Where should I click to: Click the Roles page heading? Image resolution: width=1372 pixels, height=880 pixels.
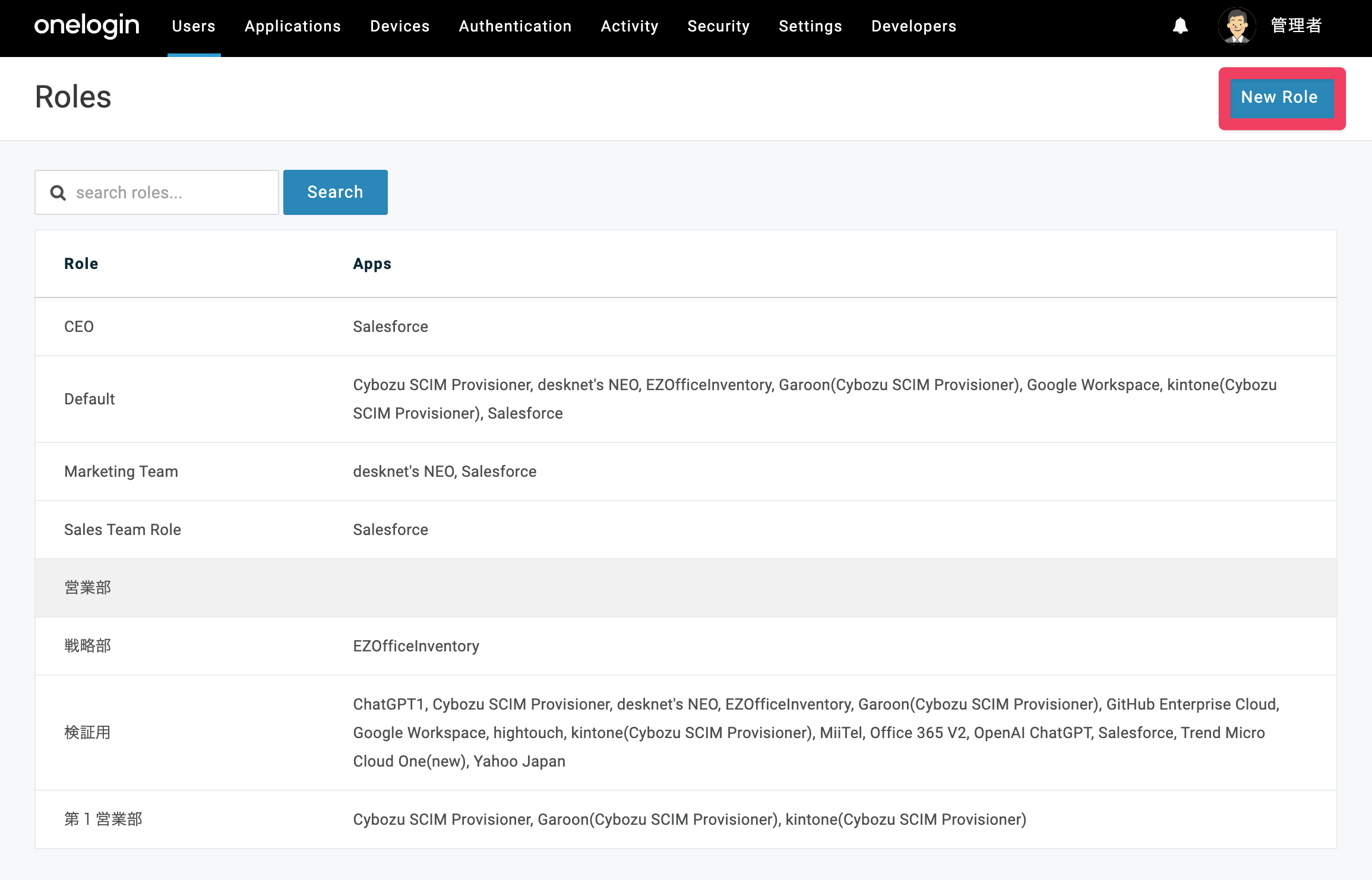(x=73, y=97)
